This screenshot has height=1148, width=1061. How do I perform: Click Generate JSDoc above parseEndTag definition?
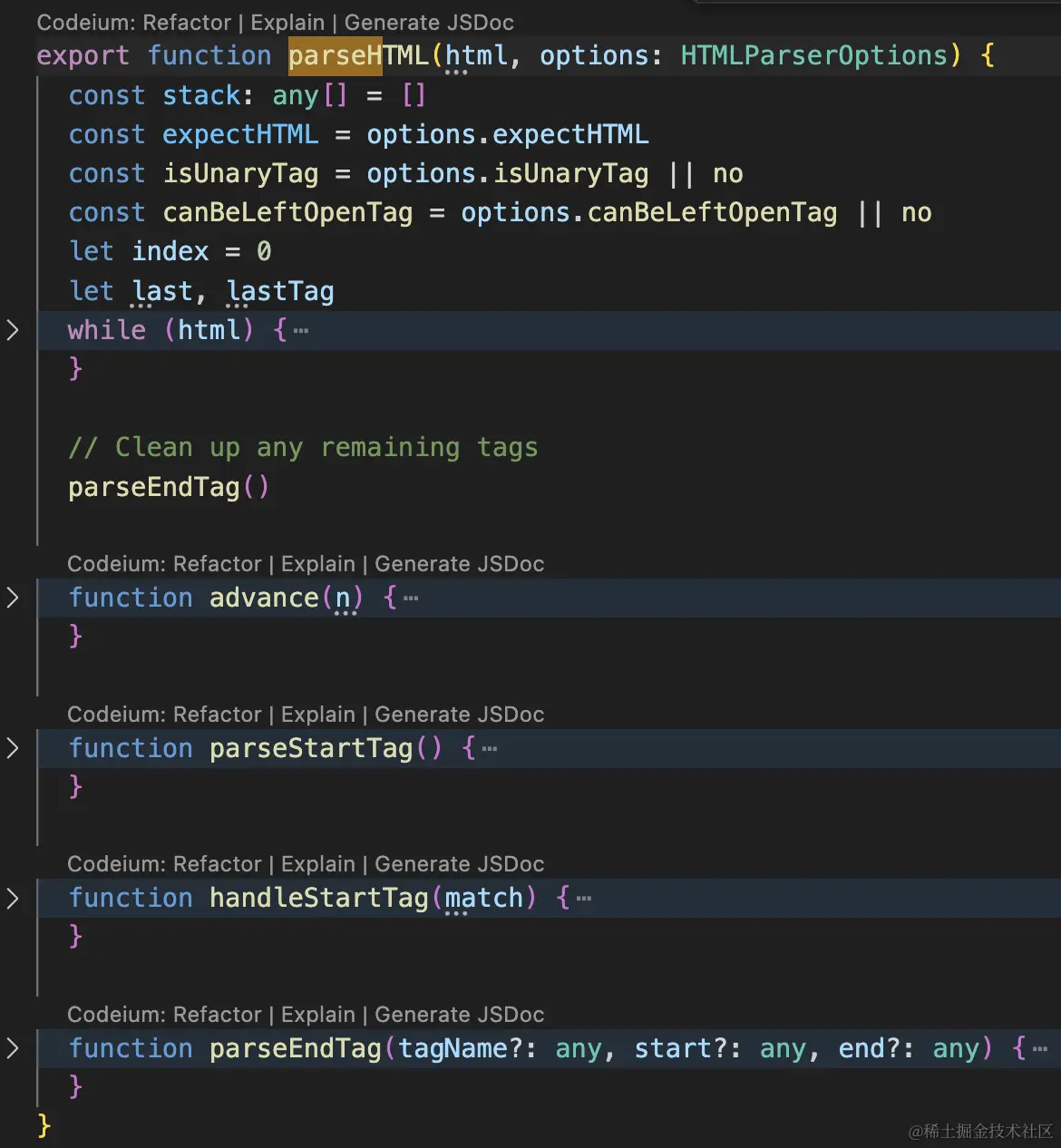[x=460, y=1015]
